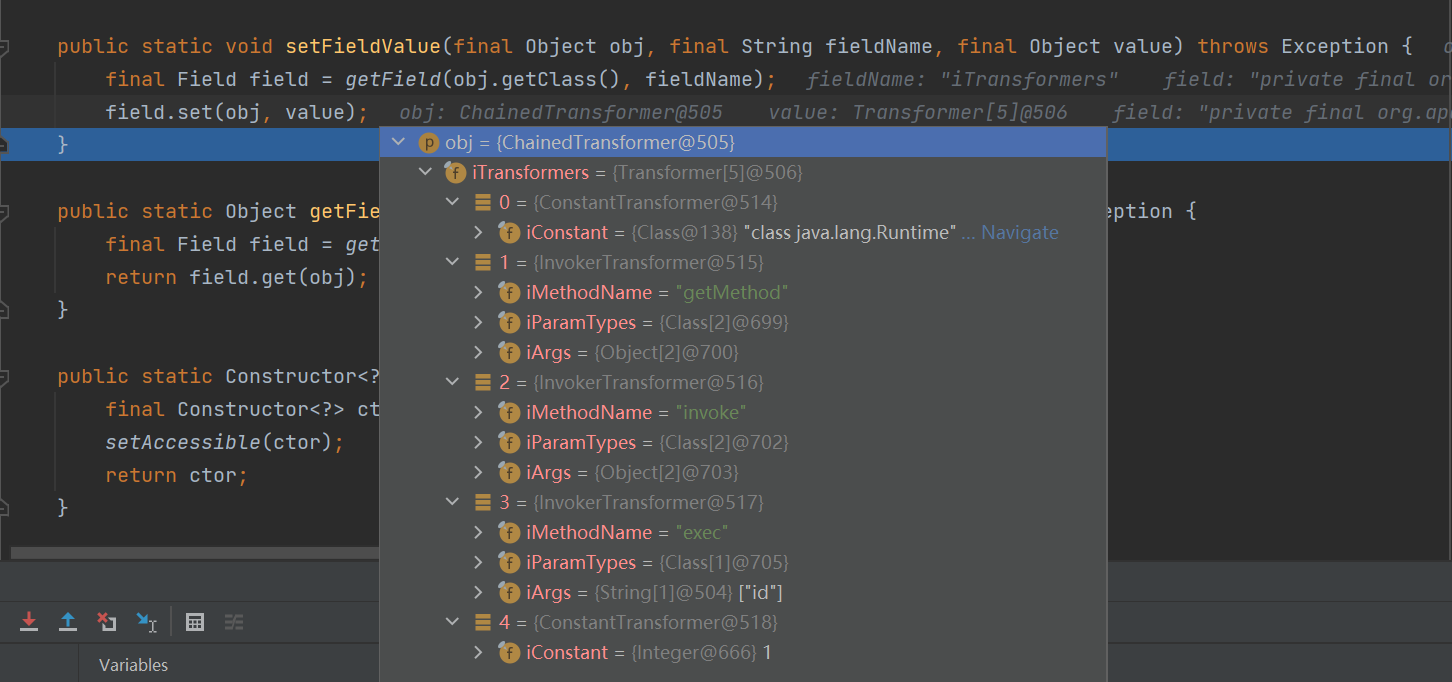Click the Run to Cursor icon

[x=146, y=622]
